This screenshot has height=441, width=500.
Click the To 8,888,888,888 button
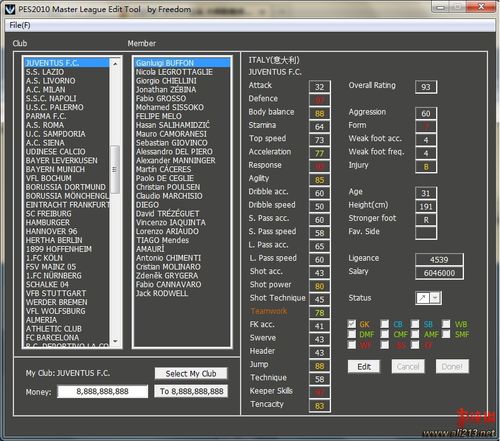tap(191, 391)
